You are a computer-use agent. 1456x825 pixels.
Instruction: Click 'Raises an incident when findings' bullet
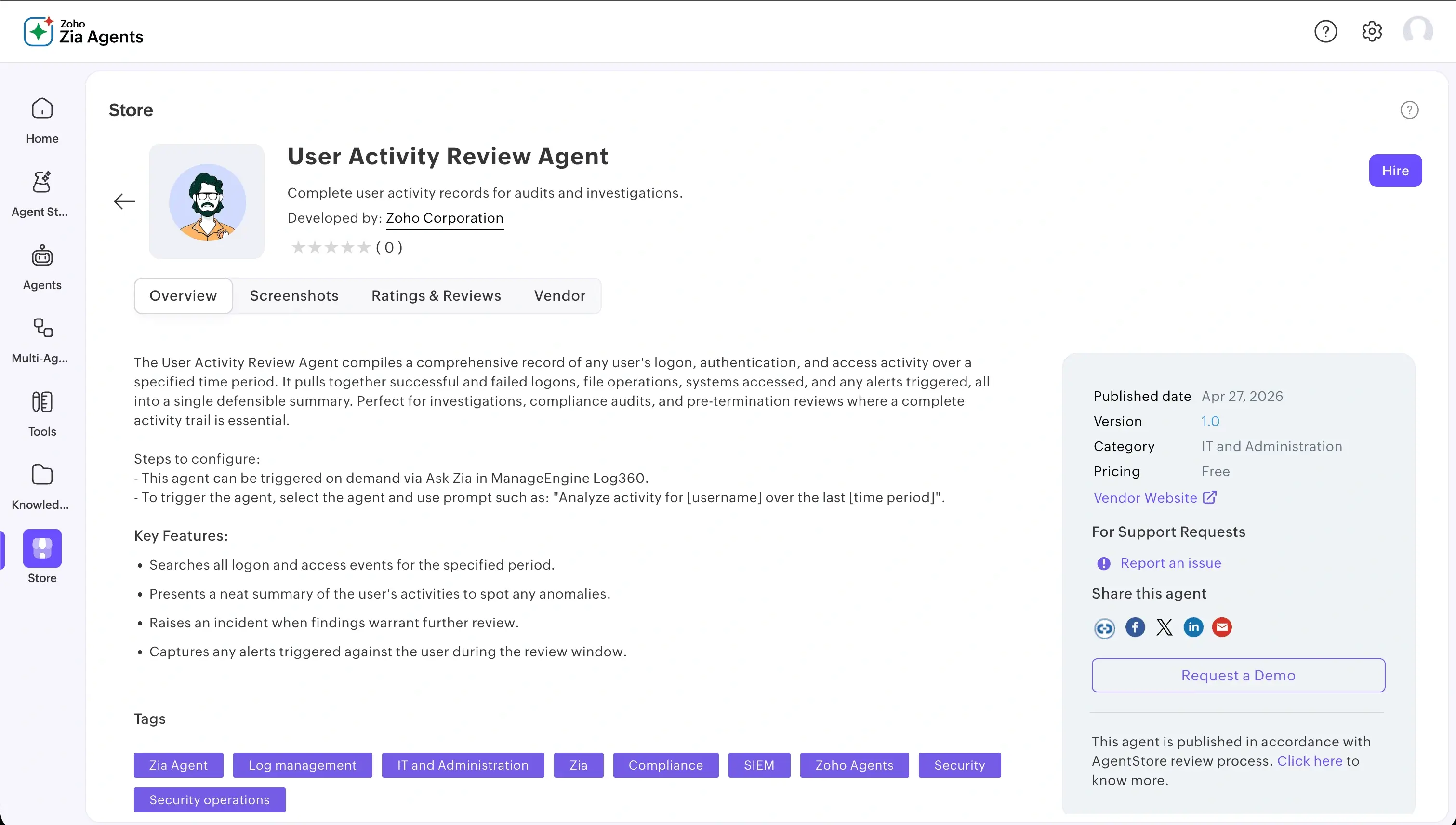(x=334, y=623)
